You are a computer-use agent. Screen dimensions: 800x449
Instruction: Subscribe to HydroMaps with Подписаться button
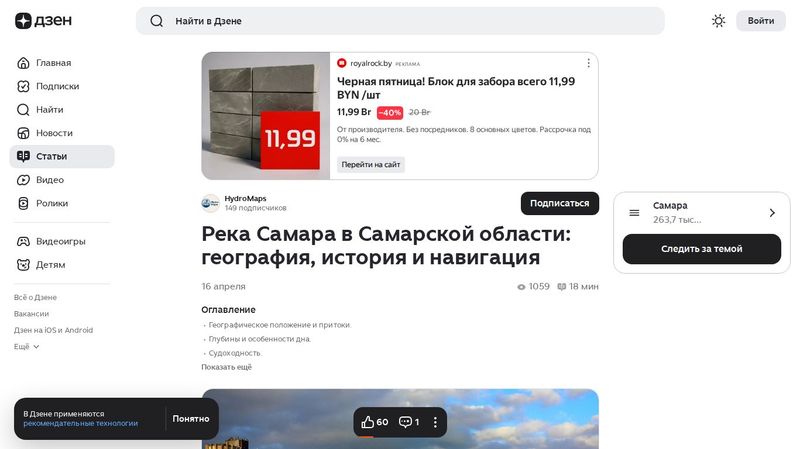pyautogui.click(x=560, y=203)
